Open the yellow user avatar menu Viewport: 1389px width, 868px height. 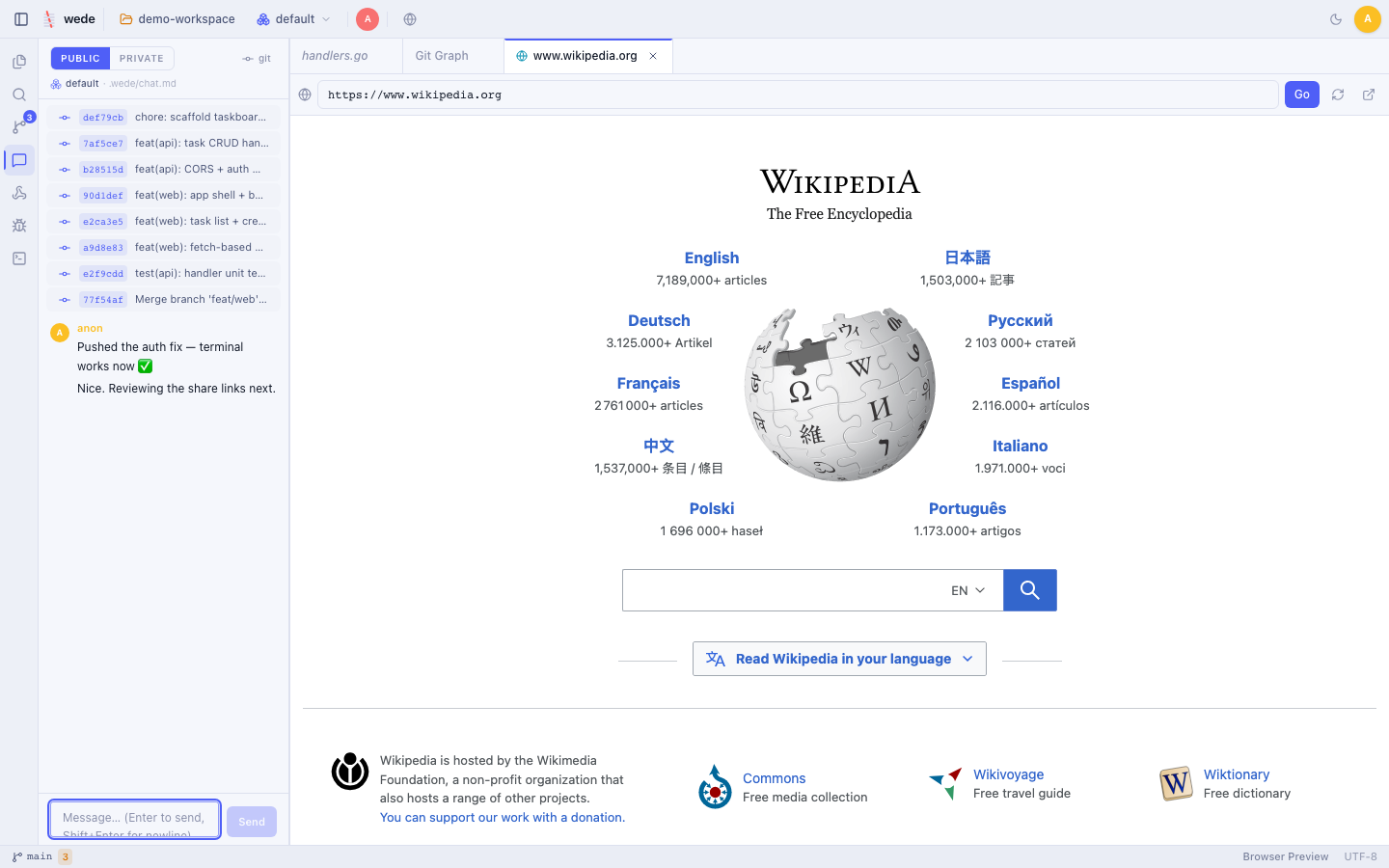click(1367, 19)
